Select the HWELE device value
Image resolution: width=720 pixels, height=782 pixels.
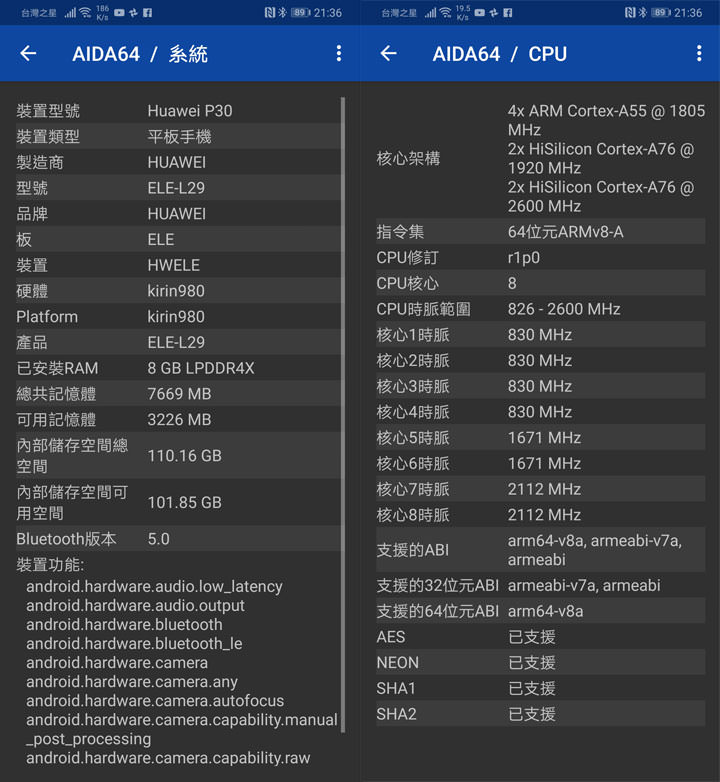pyautogui.click(x=174, y=265)
